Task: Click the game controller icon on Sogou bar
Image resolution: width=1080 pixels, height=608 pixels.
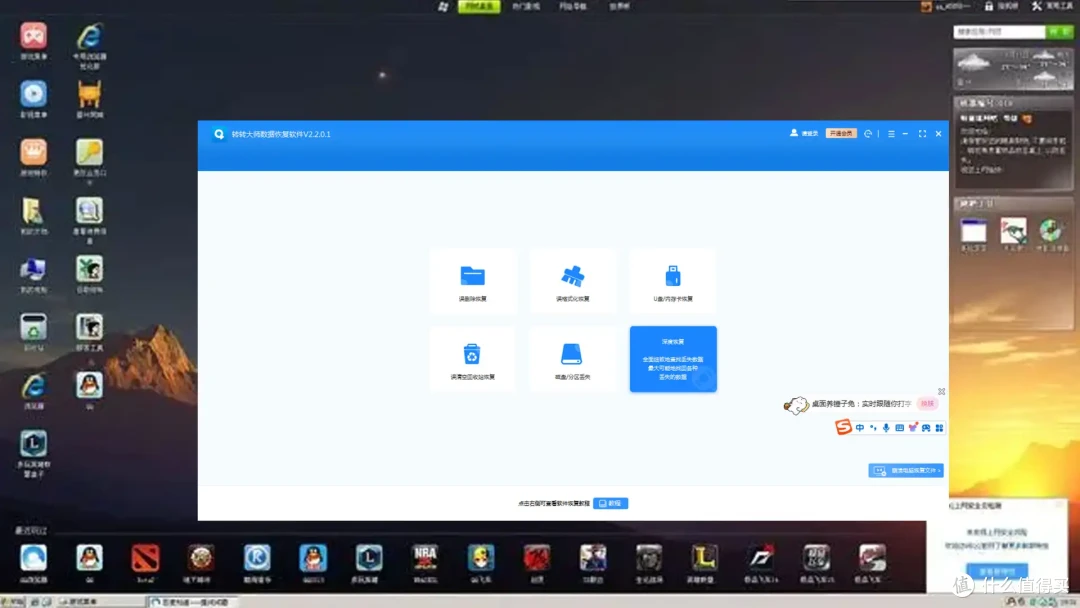Action: pos(926,428)
